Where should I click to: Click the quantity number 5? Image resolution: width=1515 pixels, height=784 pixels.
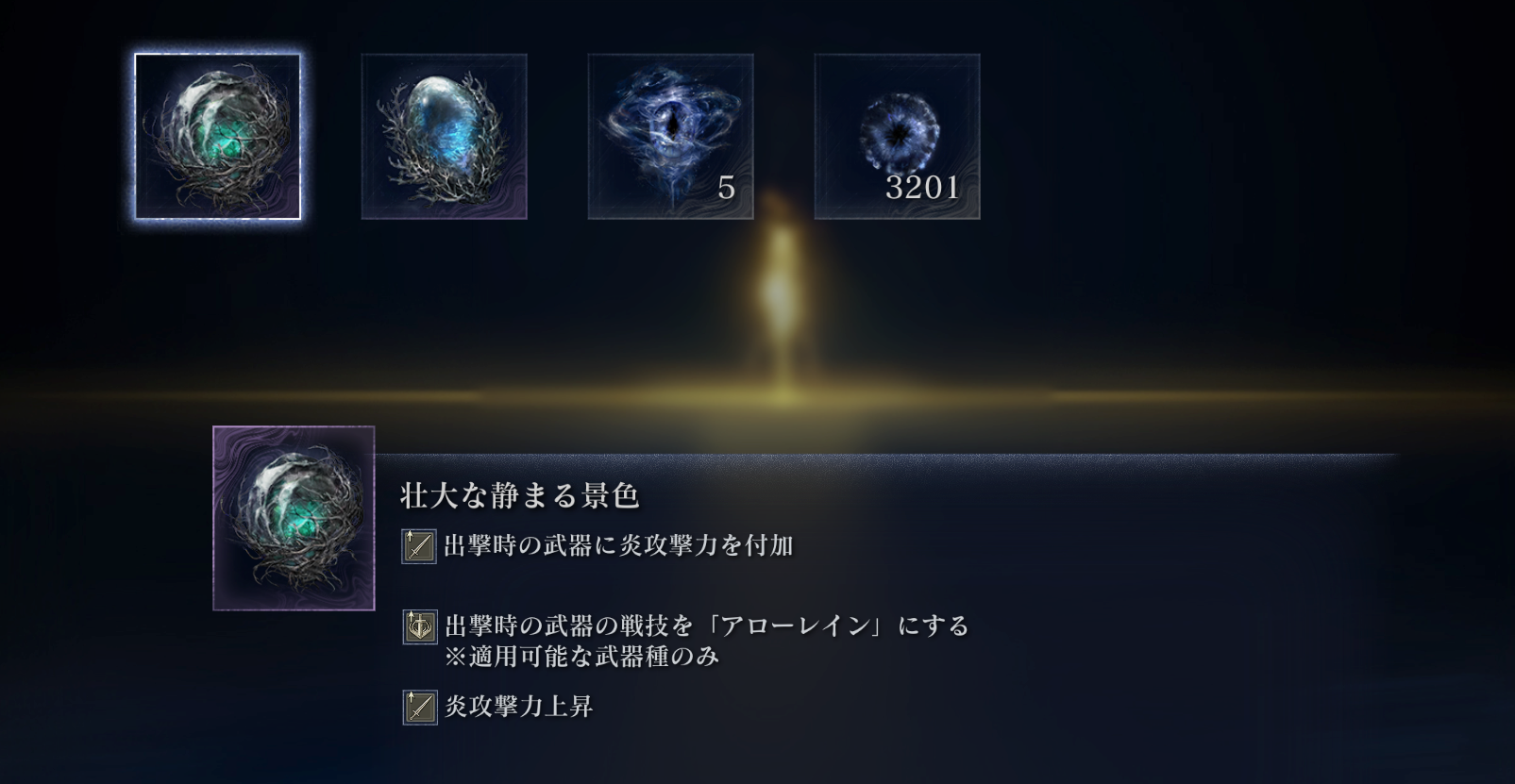tap(726, 188)
